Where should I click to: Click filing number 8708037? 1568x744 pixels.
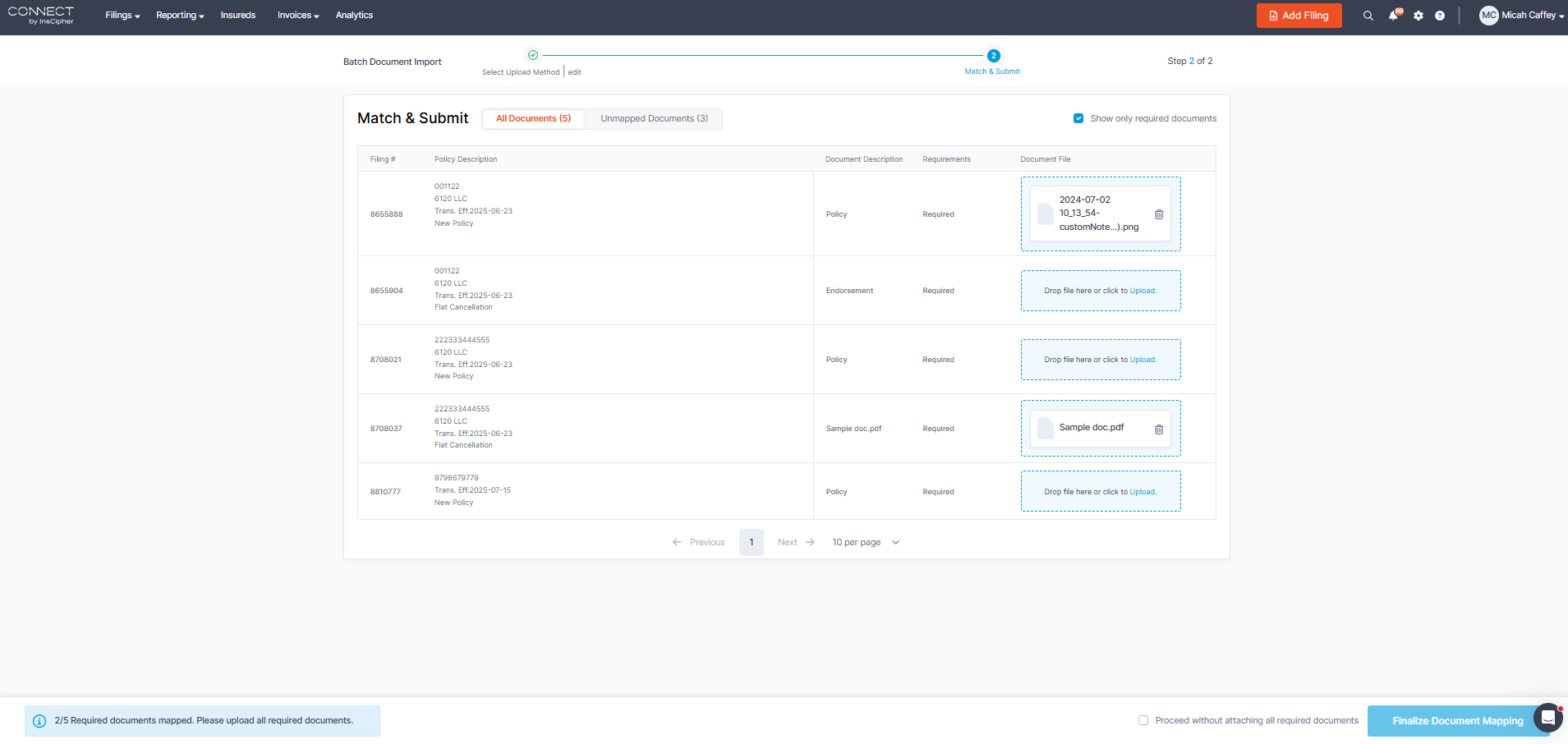click(386, 429)
